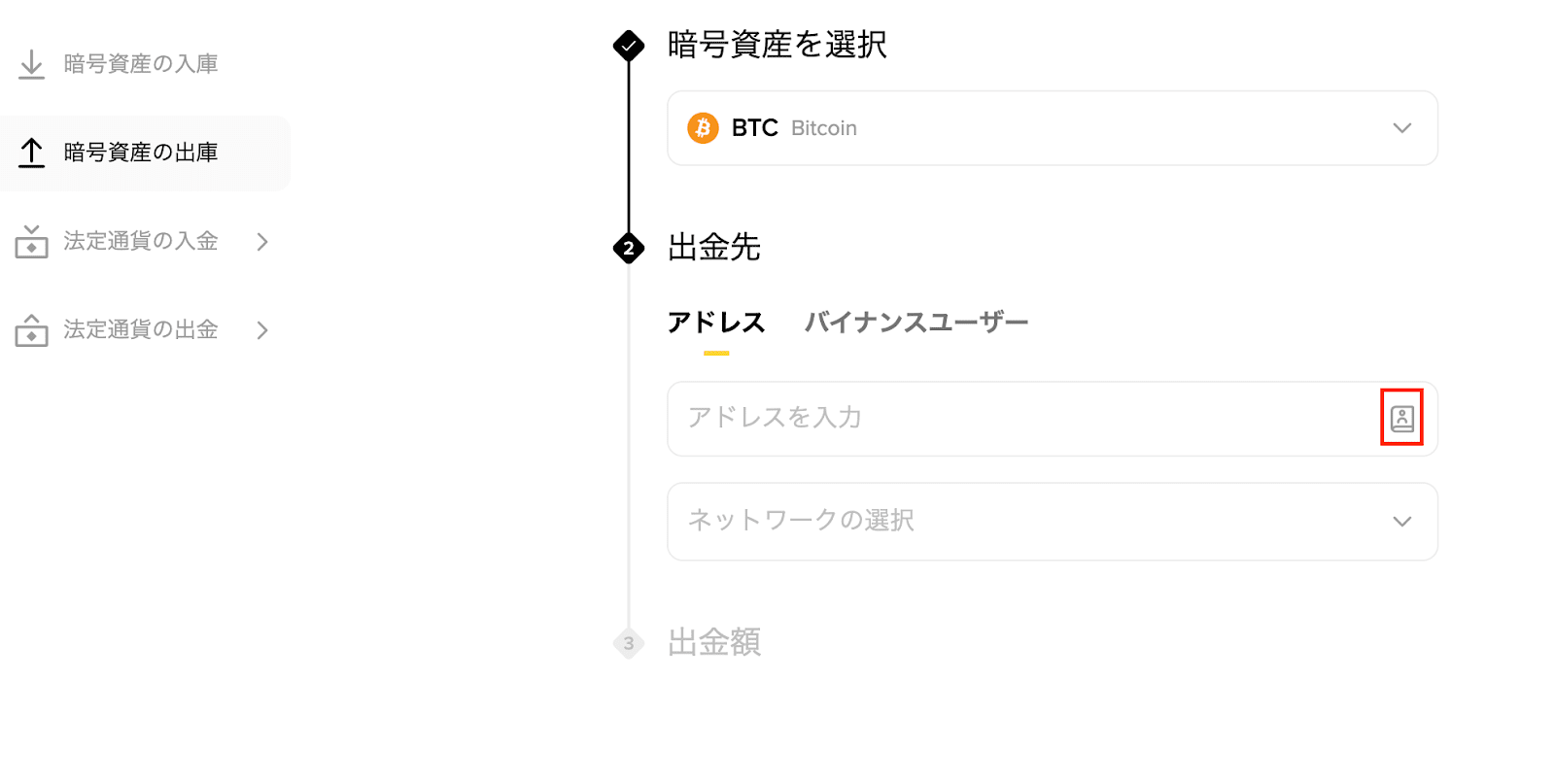This screenshot has width=1555, height=784.
Task: Click the orange Bitcoin logo icon
Action: (703, 128)
